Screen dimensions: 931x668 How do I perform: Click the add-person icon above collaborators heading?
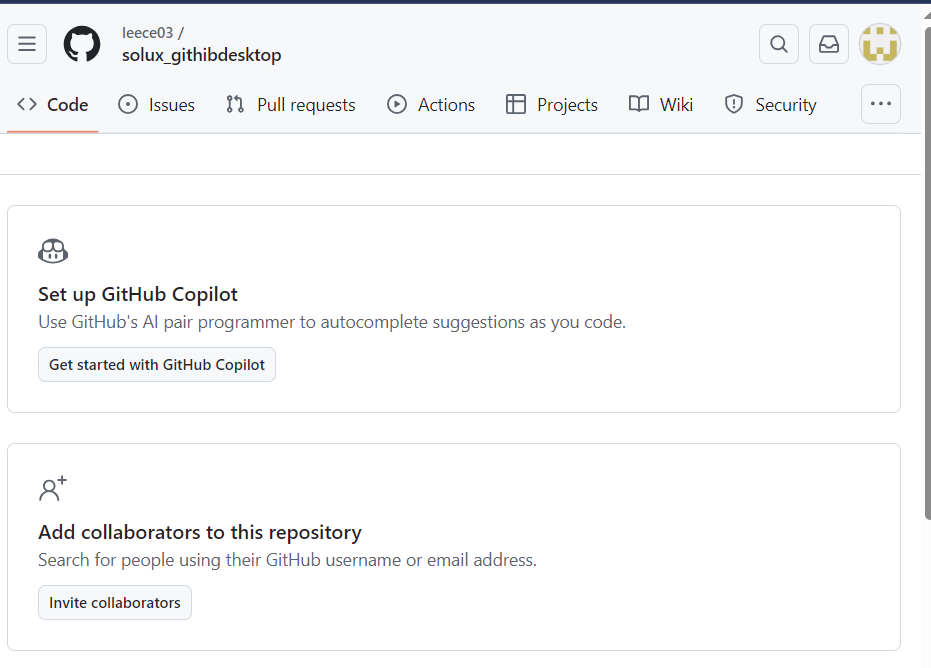pyautogui.click(x=53, y=489)
